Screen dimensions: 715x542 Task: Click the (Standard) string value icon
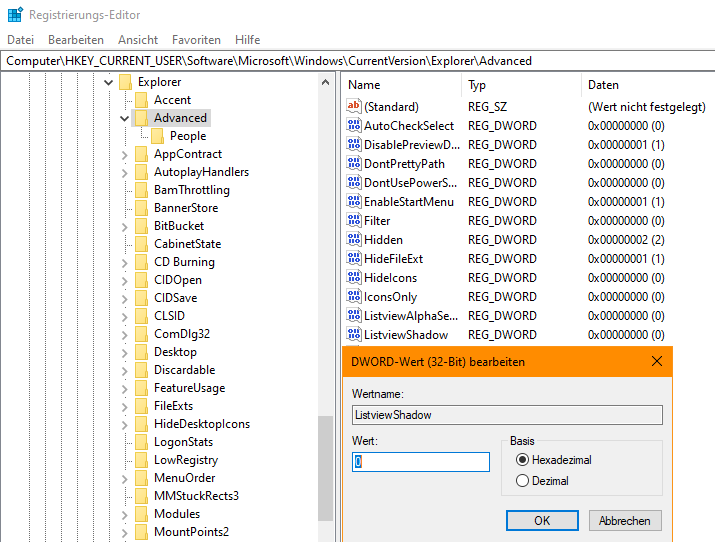click(354, 106)
